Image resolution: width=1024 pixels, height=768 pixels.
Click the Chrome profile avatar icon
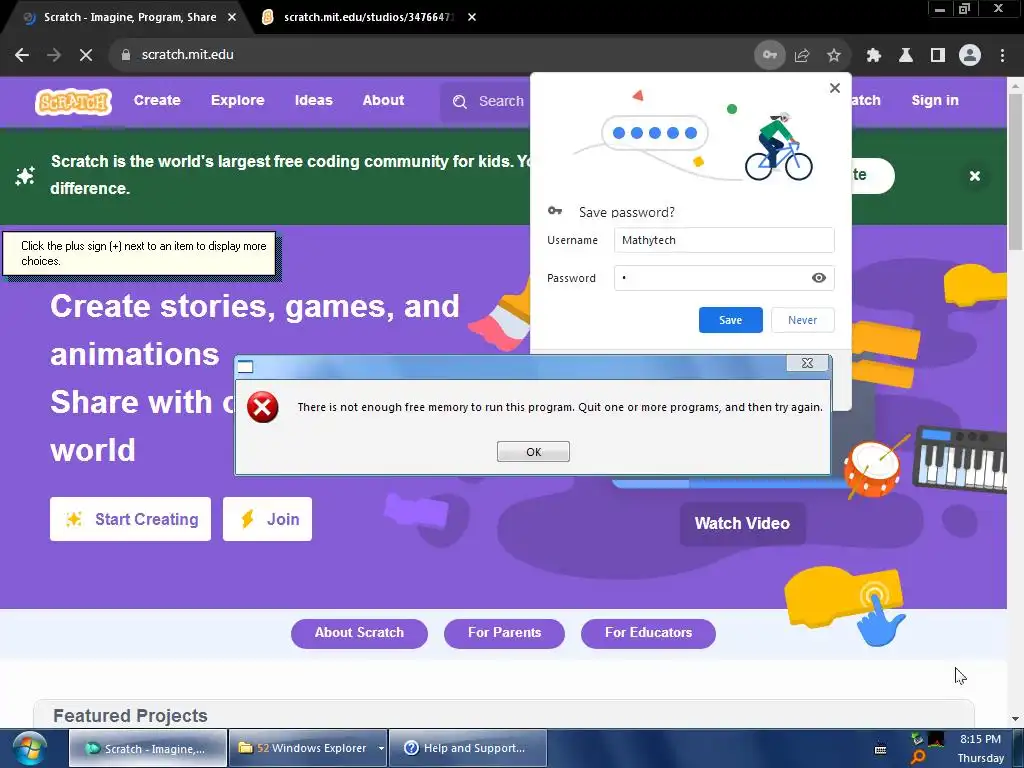coord(970,56)
